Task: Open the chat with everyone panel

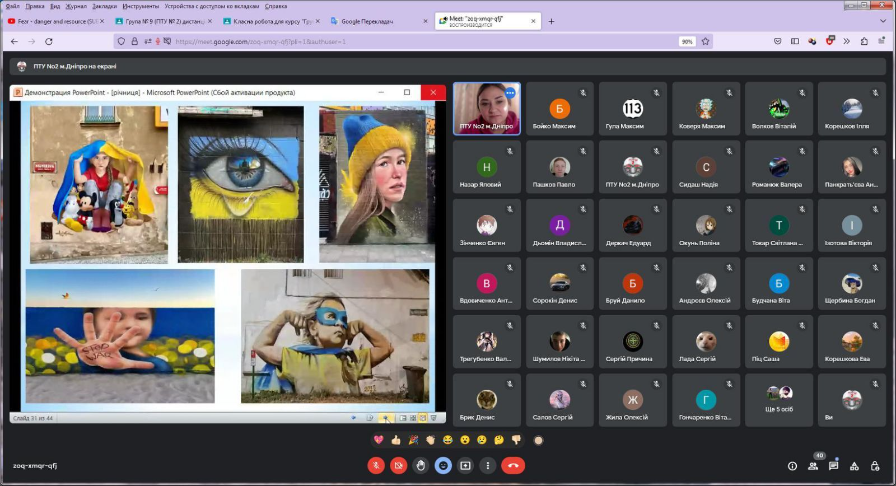Action: 833,466
